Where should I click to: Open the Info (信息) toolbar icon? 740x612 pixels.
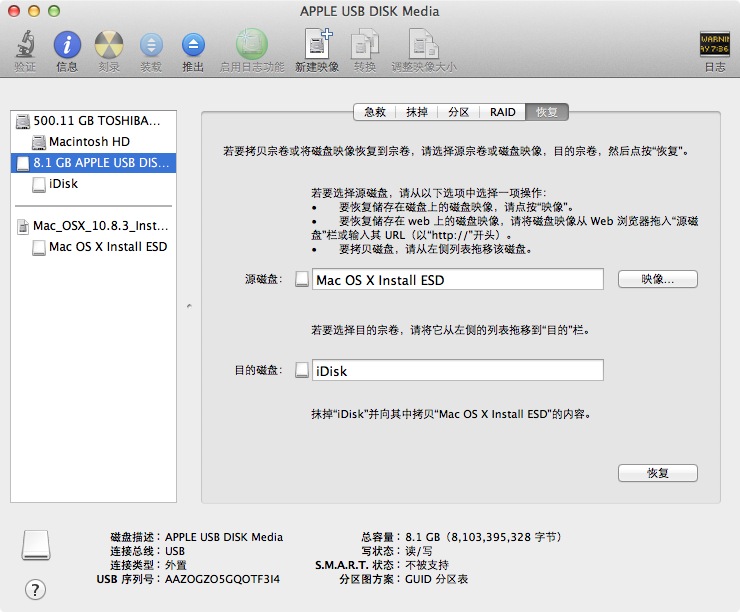click(x=67, y=45)
